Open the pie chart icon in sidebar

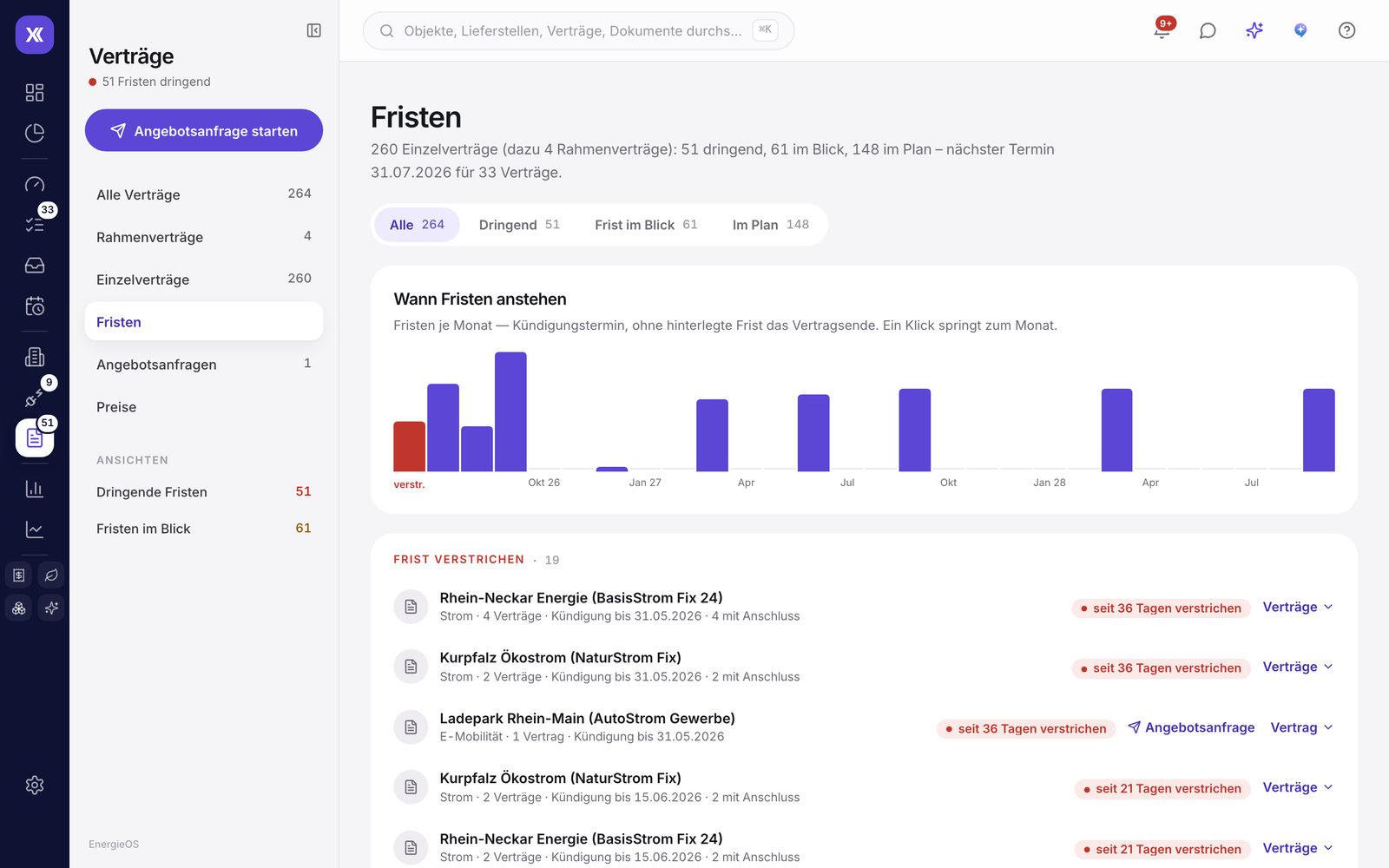[35, 133]
